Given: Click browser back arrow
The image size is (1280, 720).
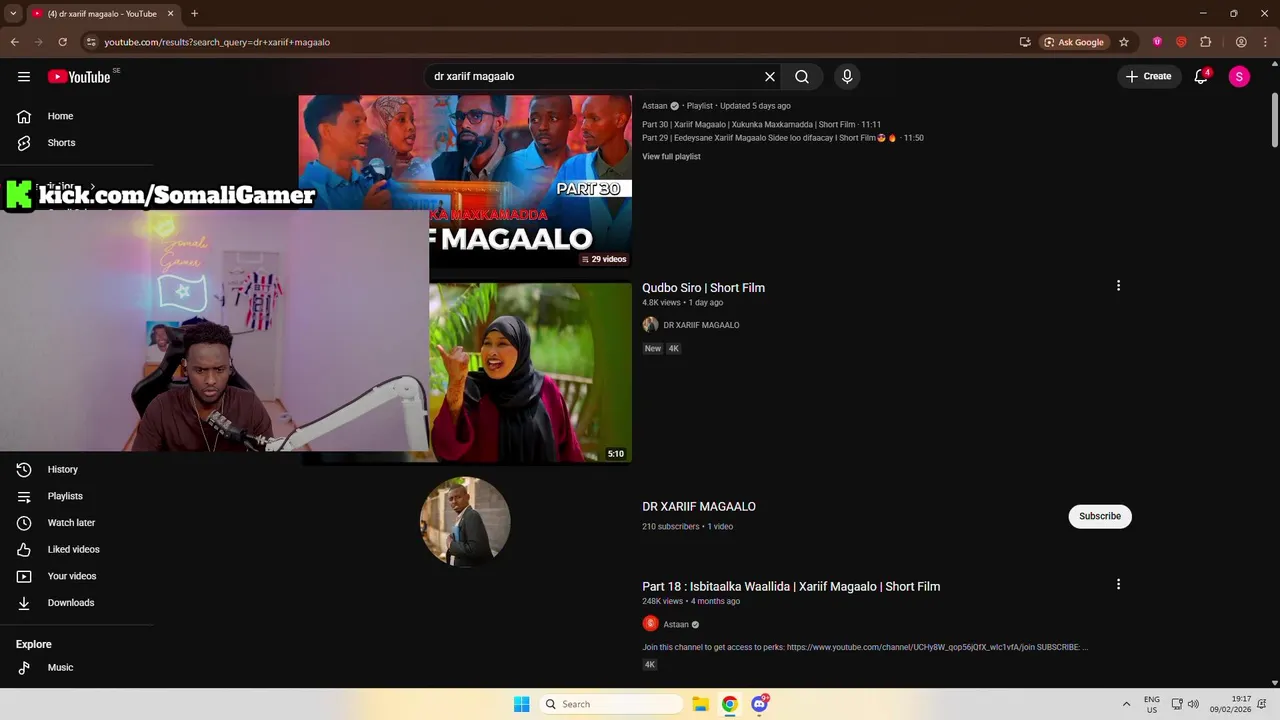Looking at the screenshot, I should point(14,42).
